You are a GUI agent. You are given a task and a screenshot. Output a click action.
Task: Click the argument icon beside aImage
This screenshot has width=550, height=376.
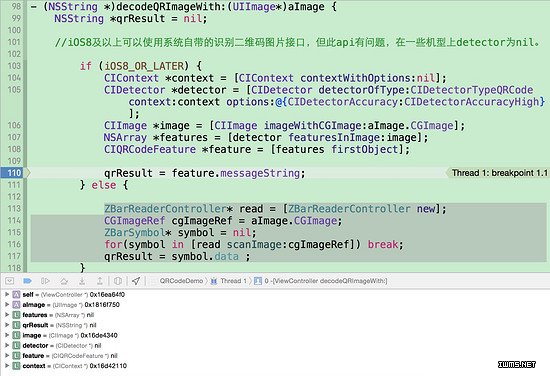pyautogui.click(x=16, y=304)
